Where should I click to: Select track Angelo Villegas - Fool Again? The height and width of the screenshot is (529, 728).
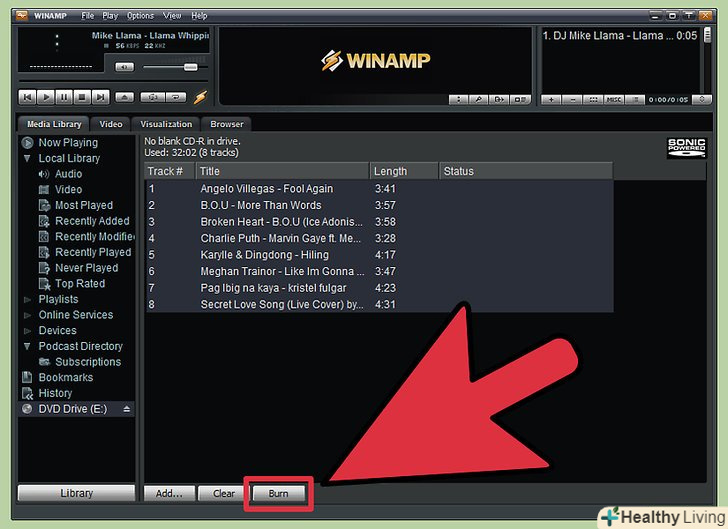[x=379, y=189]
